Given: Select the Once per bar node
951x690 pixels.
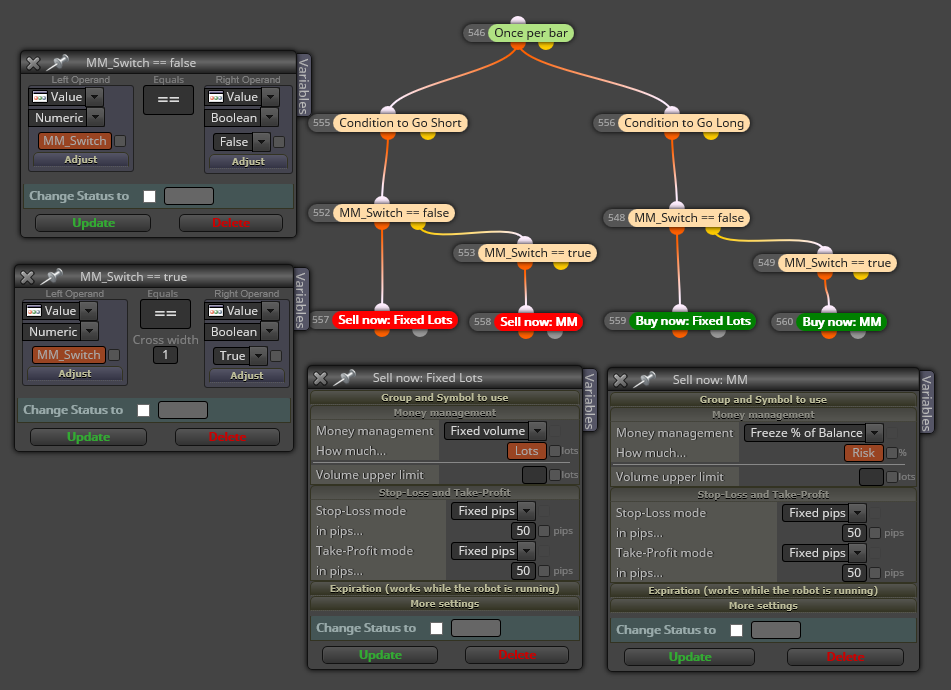Looking at the screenshot, I should pos(531,33).
